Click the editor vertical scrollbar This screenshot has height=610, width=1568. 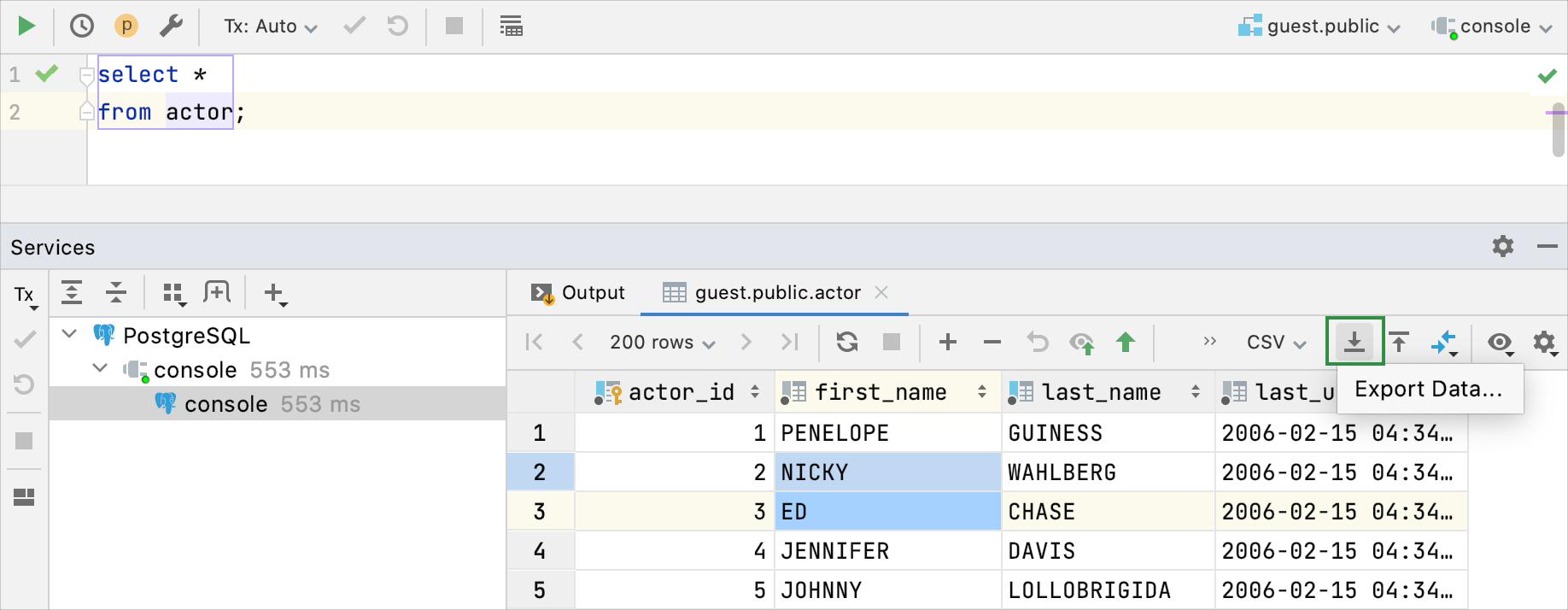click(1559, 130)
